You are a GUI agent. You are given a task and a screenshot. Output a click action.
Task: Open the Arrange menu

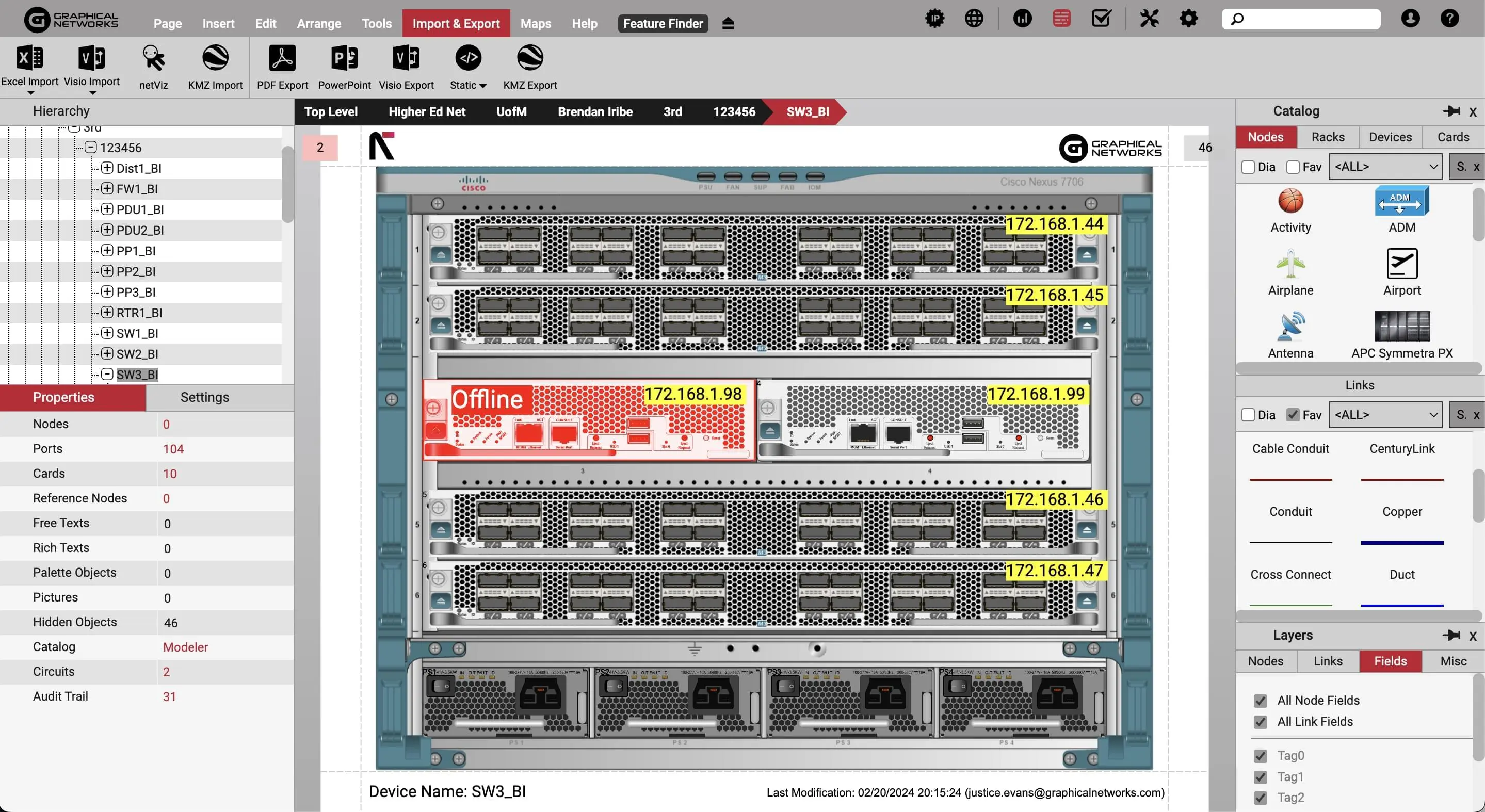click(x=319, y=24)
